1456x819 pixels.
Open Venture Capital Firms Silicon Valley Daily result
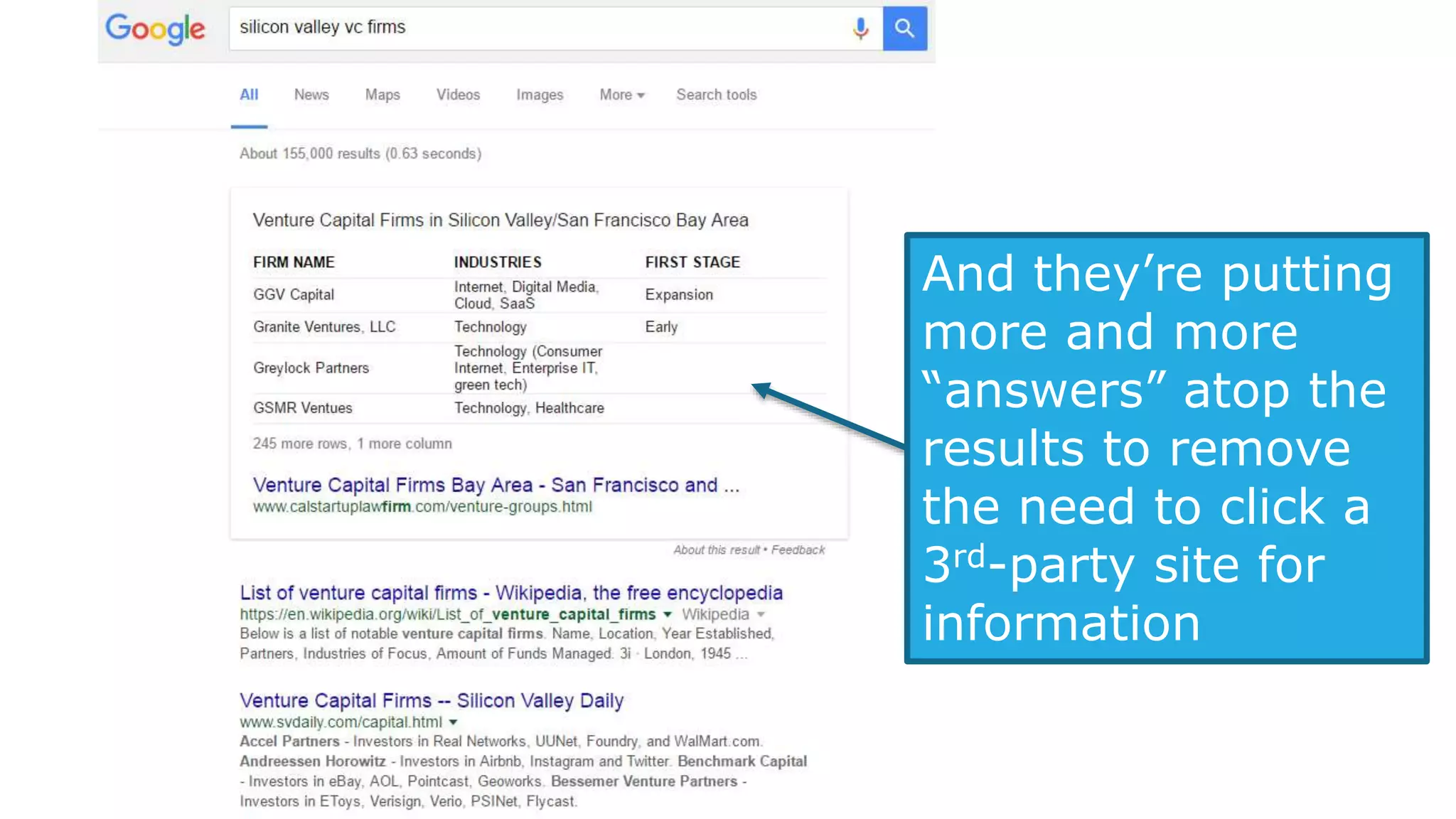point(432,700)
